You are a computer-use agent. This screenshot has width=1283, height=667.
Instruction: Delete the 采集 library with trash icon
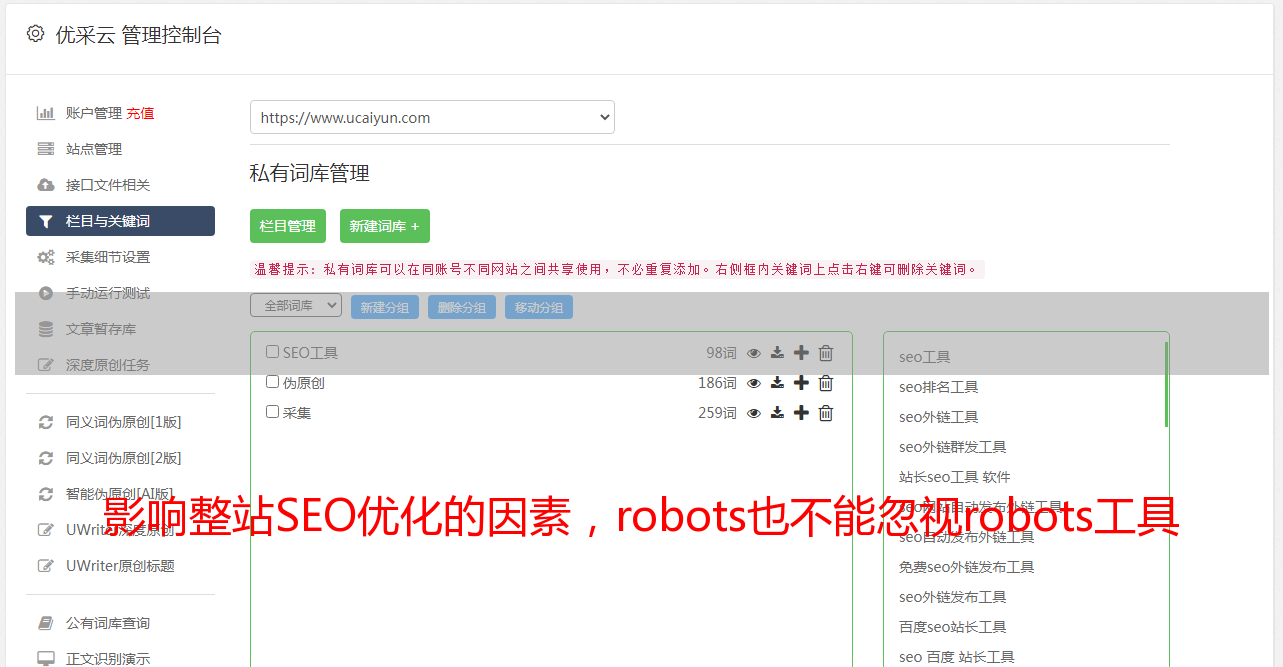pyautogui.click(x=826, y=413)
